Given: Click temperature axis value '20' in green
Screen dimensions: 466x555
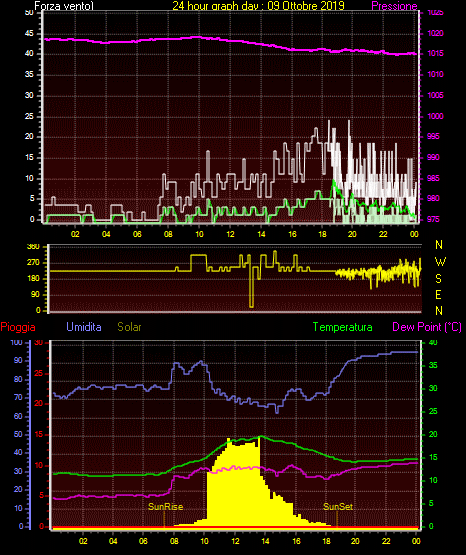Looking at the screenshot, I should point(433,434).
